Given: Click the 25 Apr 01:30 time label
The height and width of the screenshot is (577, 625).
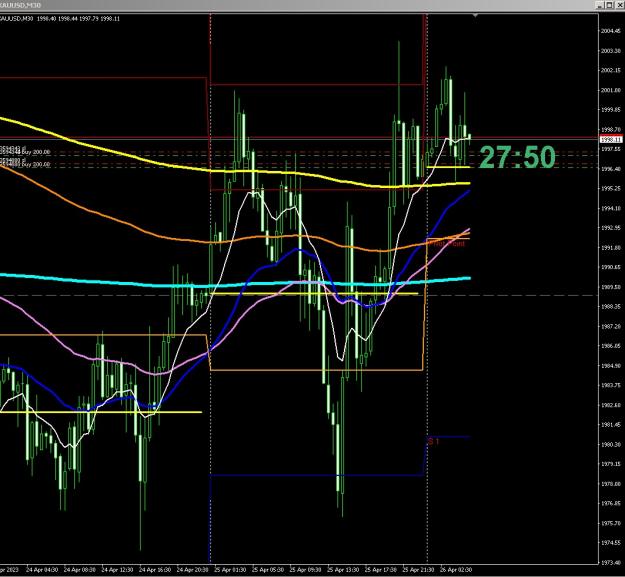Looking at the screenshot, I should coord(230,570).
